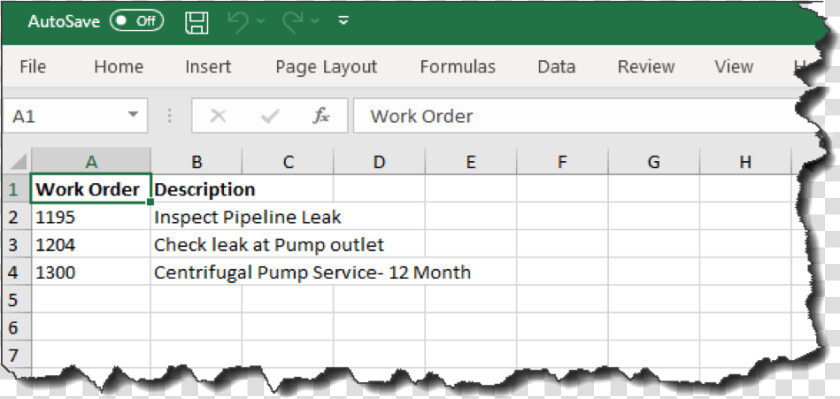Open the Customize Quick Access Toolbar dropdown
The width and height of the screenshot is (840, 399).
[344, 21]
